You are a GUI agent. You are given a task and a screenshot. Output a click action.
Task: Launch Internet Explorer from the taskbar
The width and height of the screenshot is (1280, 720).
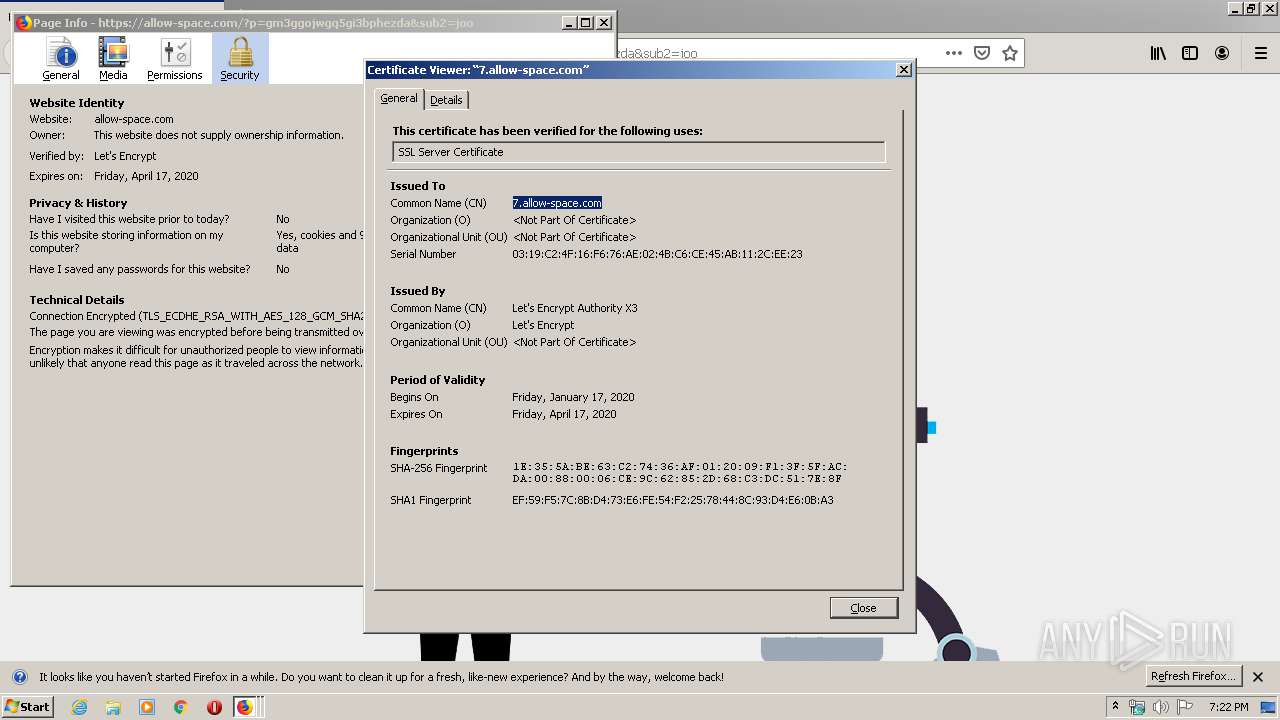(79, 707)
